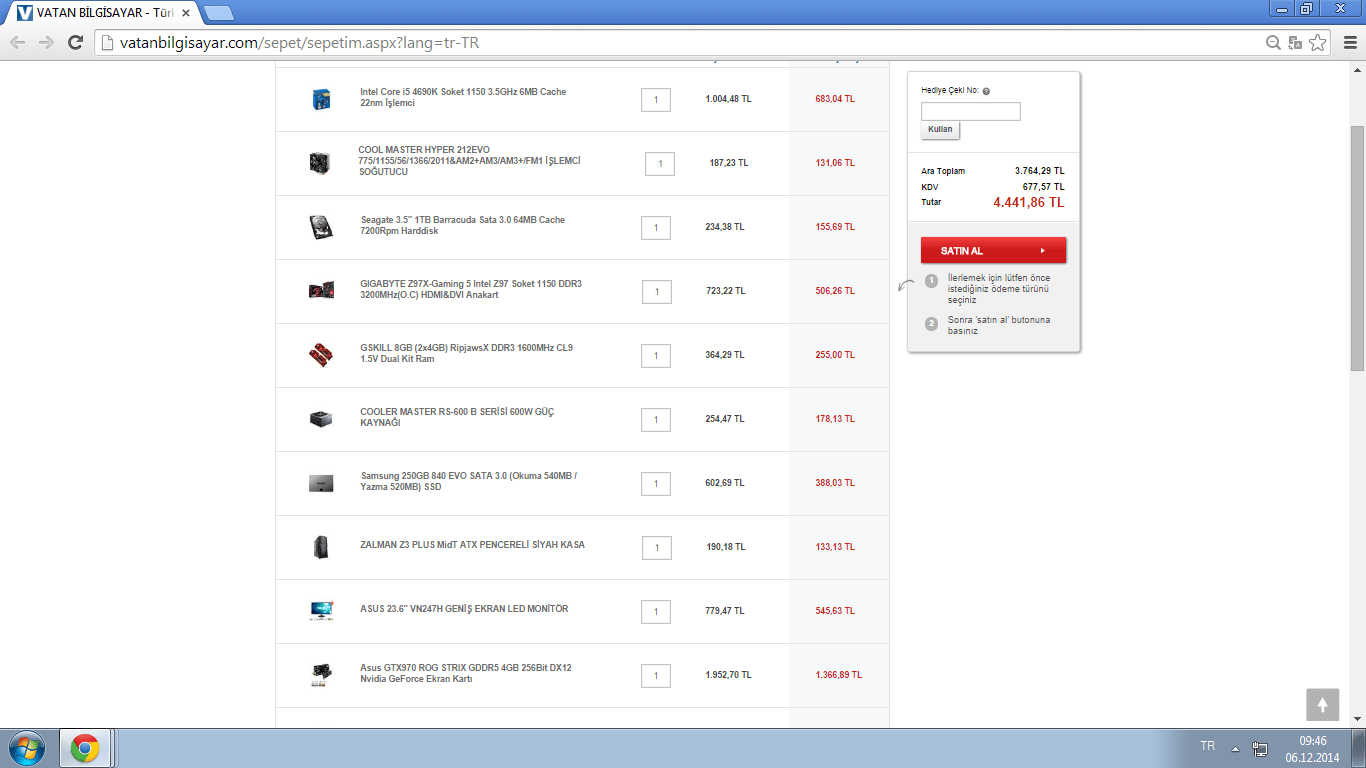Click the Seagate Barracuda harddisk thumbnail

coord(320,227)
